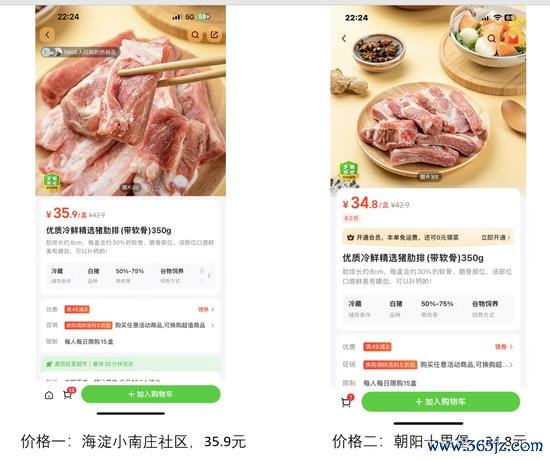Viewport: 550px width, 461px height.
Task: Expand promotion row on left screen
Action: pos(130,325)
